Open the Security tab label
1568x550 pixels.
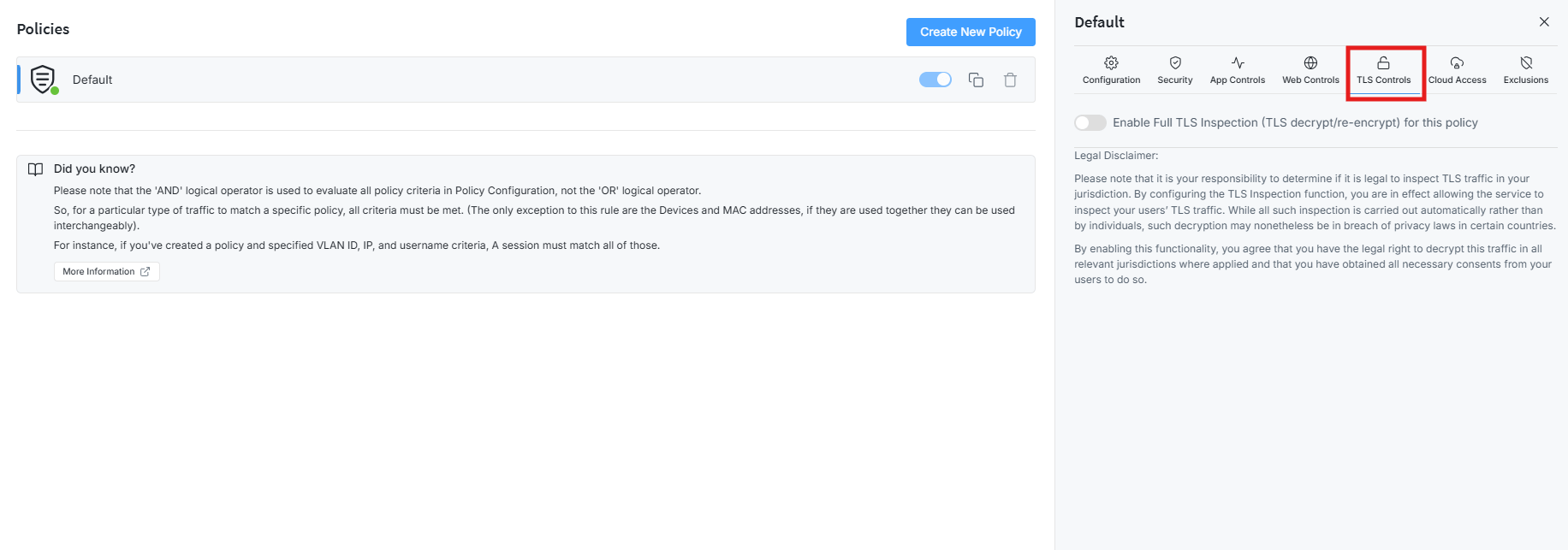[1175, 80]
